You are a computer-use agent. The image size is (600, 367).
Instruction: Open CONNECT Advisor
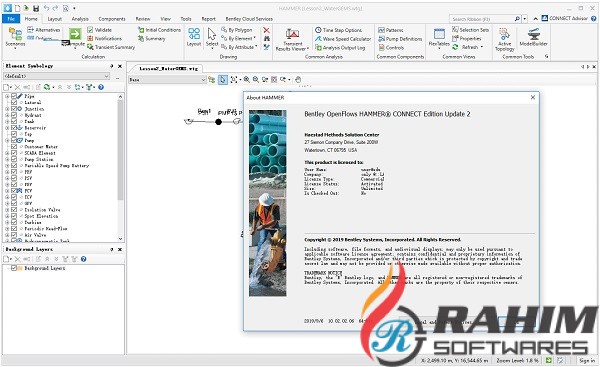point(565,18)
